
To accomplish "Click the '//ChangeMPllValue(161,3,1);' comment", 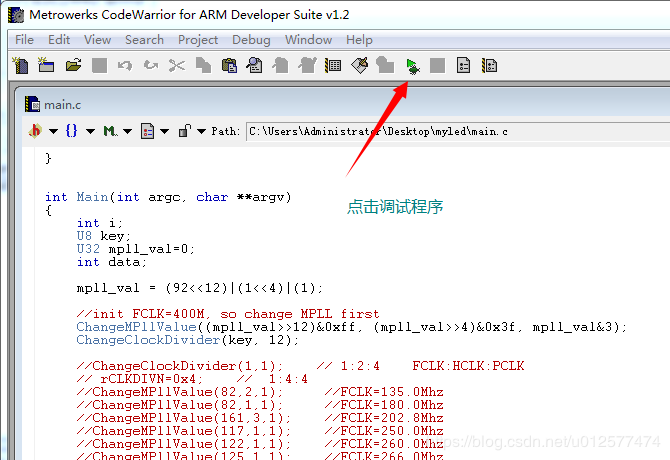I will point(184,418).
